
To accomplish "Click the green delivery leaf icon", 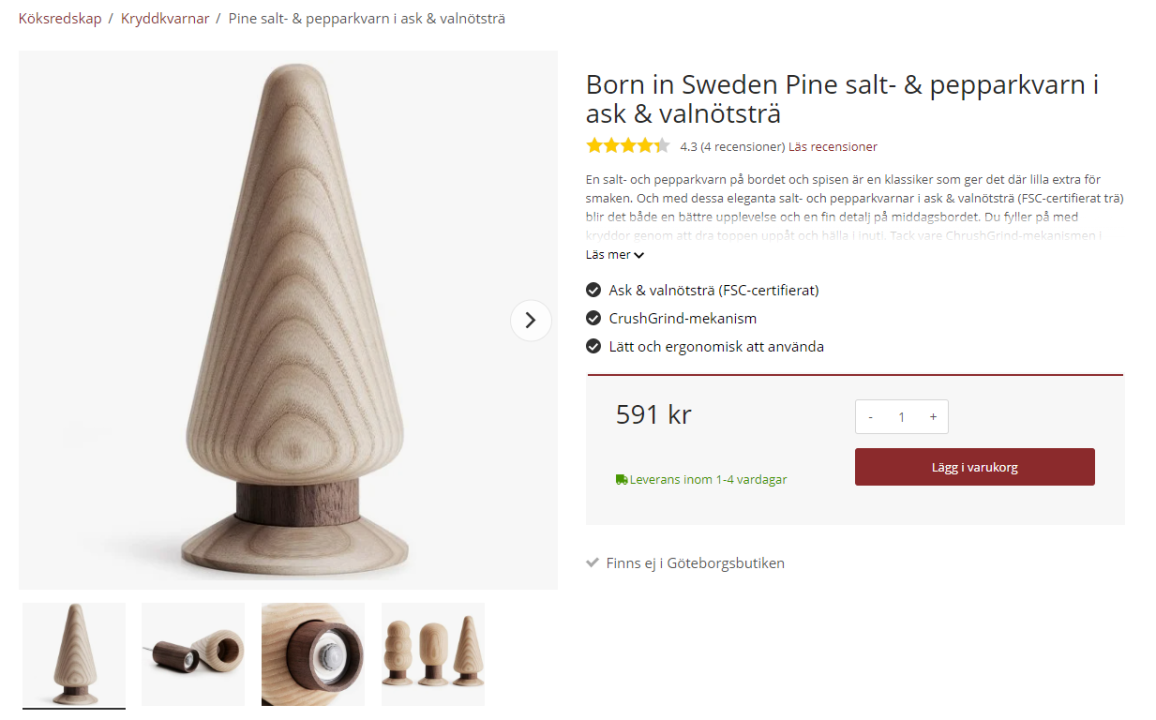I will [622, 479].
